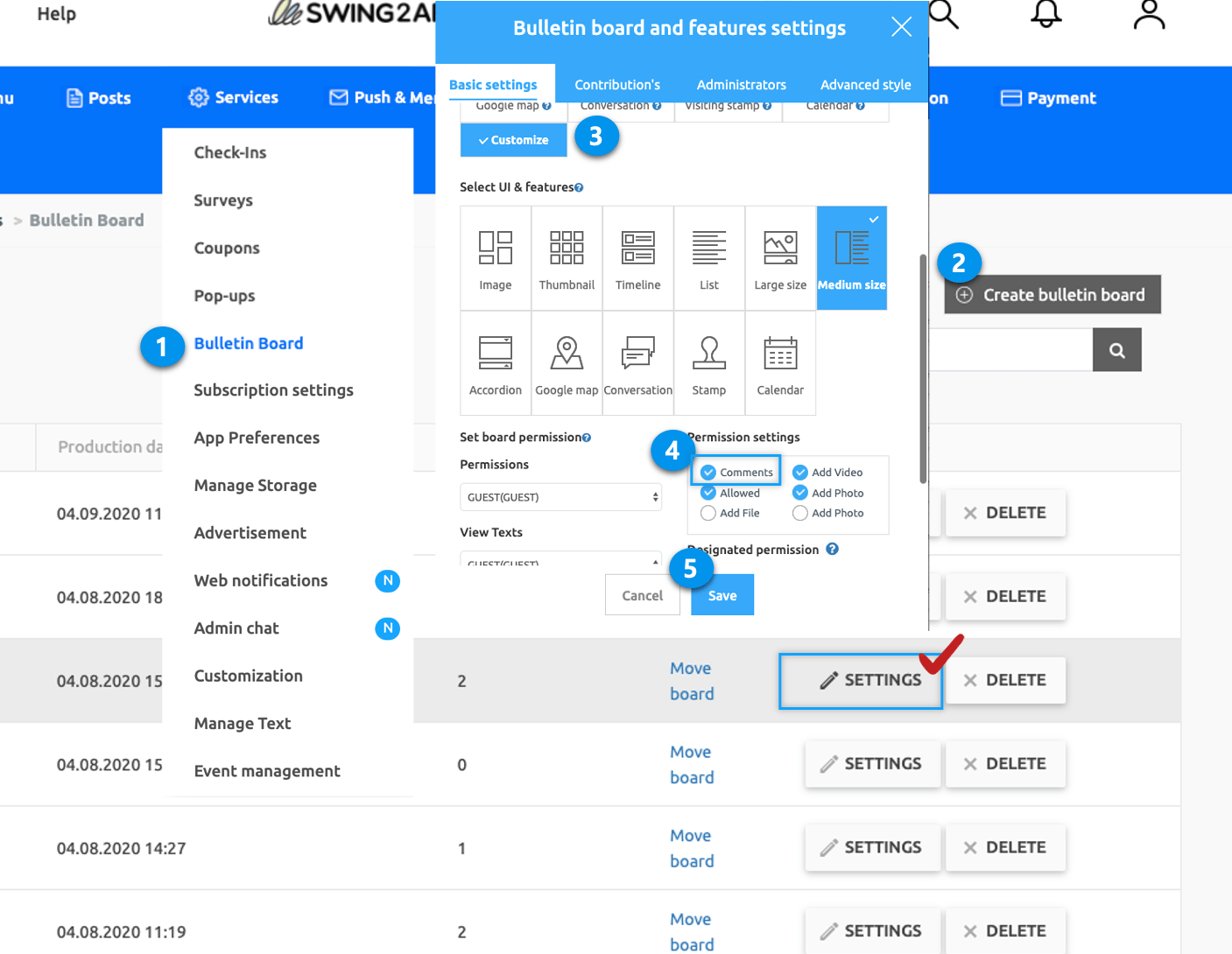Expand the Services menu

[x=234, y=98]
